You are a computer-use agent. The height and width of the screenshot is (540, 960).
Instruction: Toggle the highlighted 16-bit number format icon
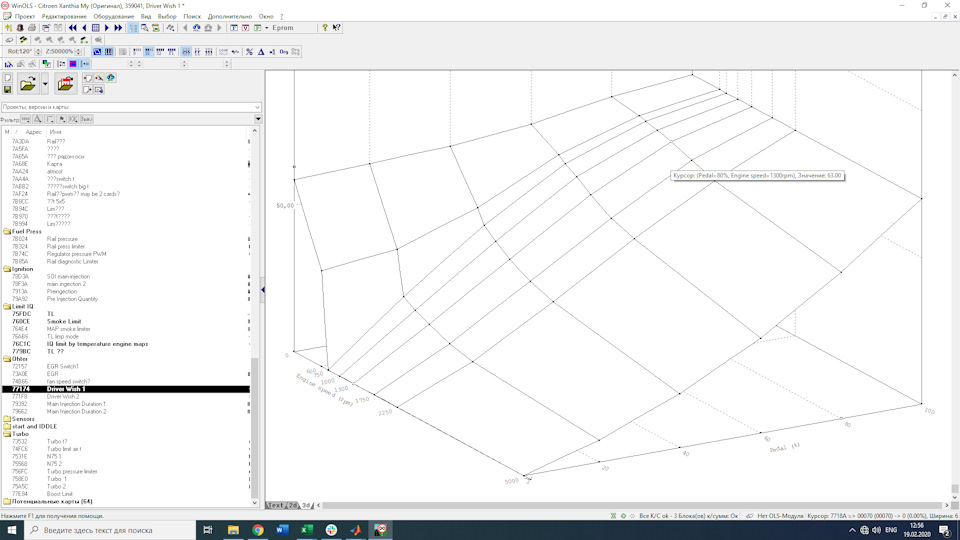pyautogui.click(x=149, y=52)
